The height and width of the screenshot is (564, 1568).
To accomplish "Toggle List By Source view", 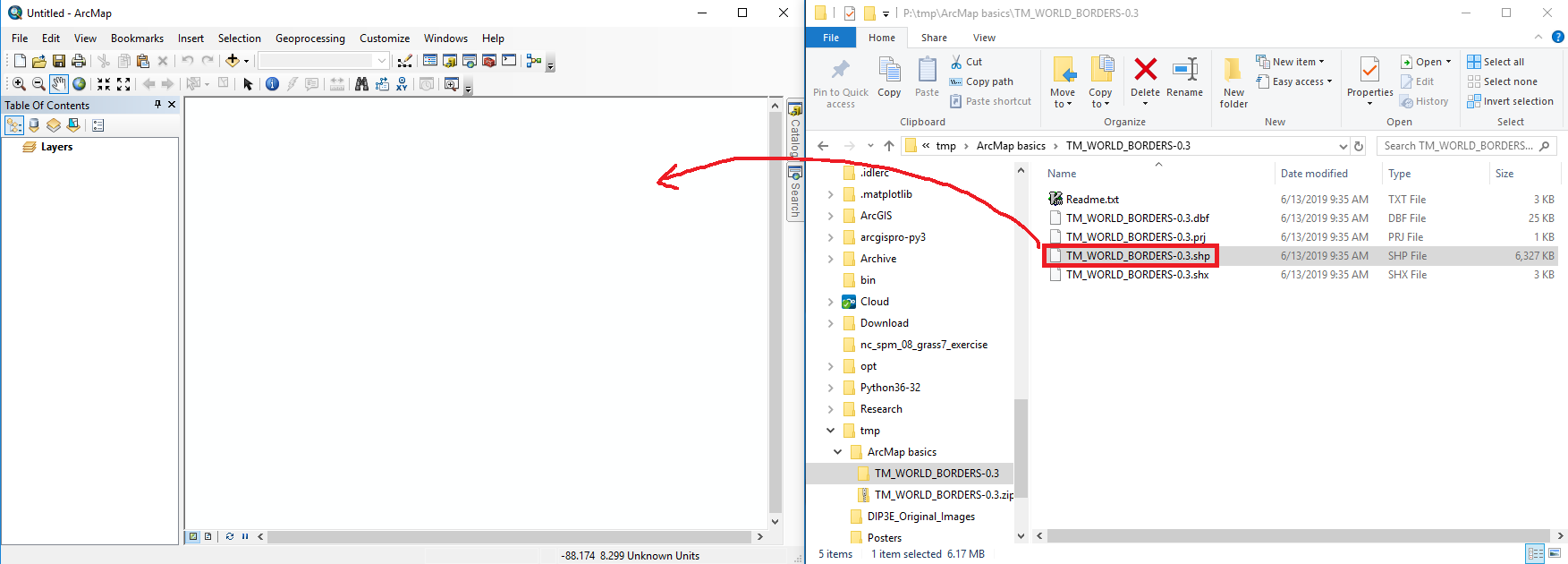I will click(x=34, y=125).
